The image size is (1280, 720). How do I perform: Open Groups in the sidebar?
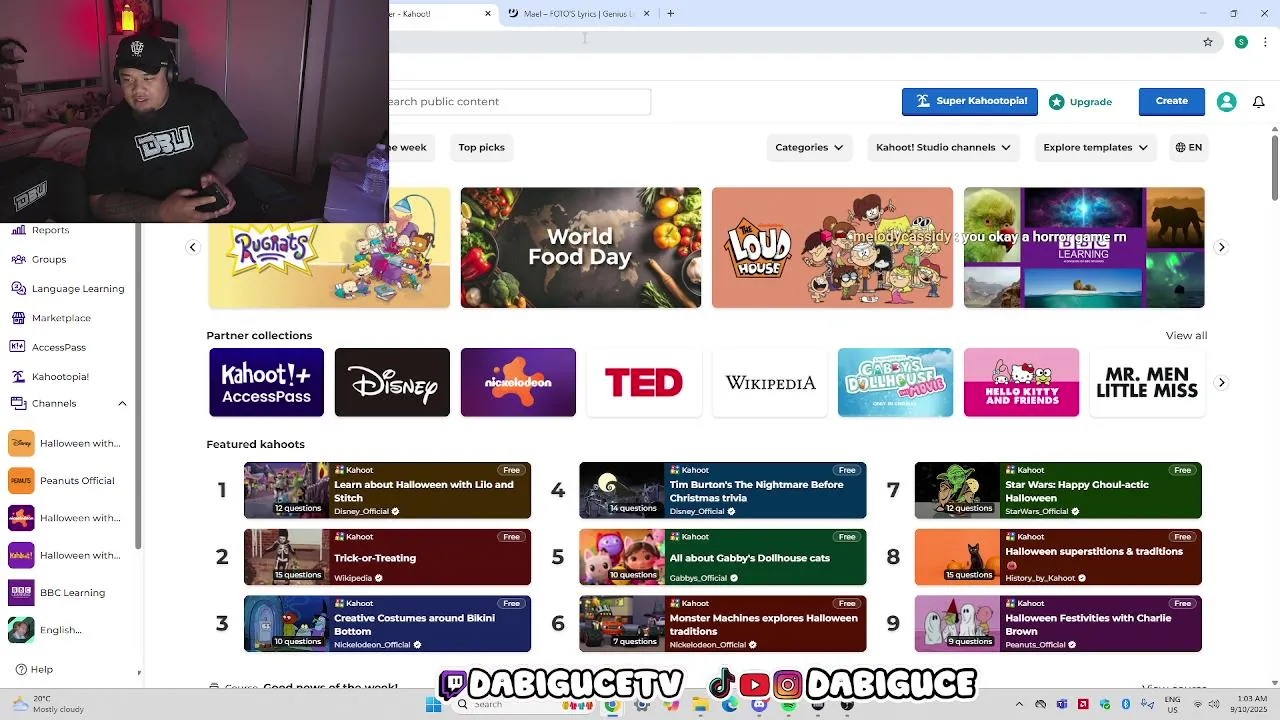coord(48,259)
